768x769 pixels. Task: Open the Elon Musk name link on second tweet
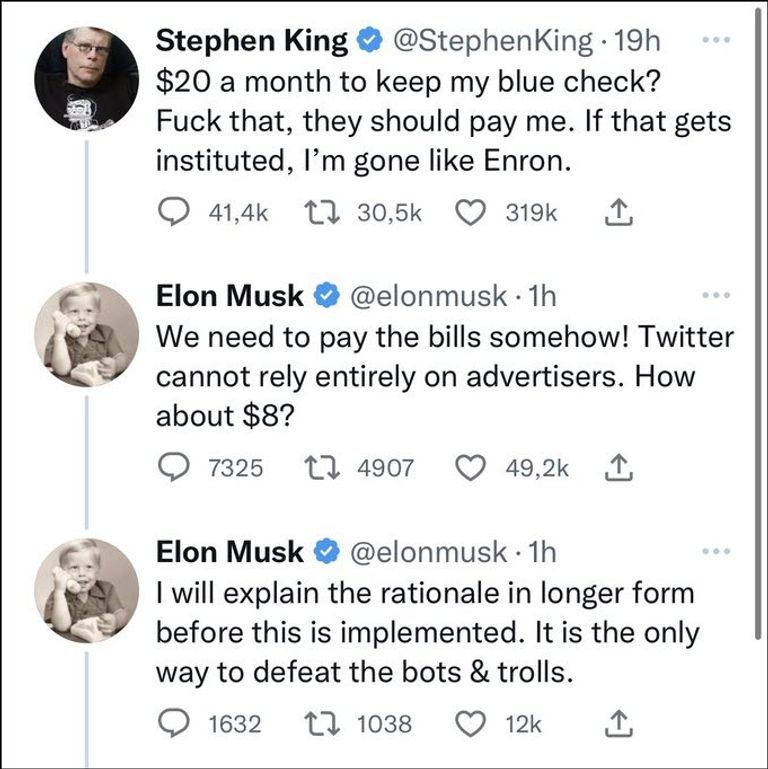pos(229,296)
